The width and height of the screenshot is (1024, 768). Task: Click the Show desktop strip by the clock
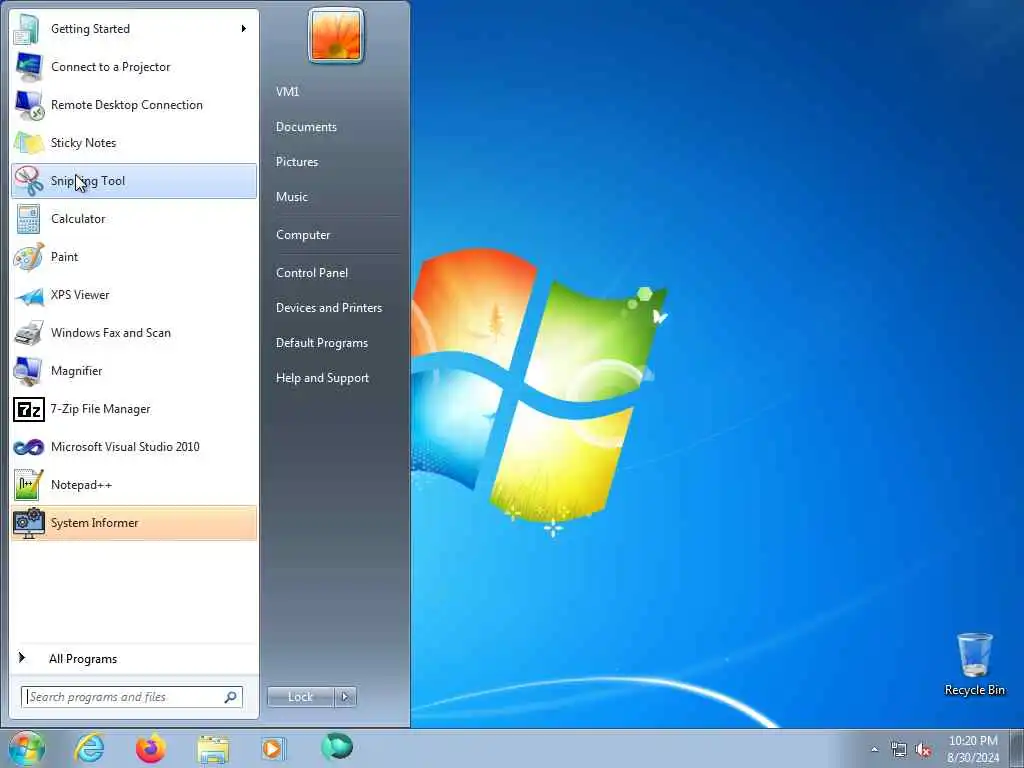pyautogui.click(x=1017, y=749)
